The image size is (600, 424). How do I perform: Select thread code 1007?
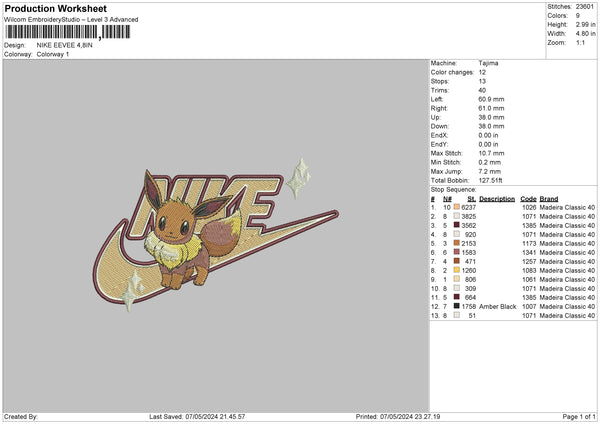point(529,307)
